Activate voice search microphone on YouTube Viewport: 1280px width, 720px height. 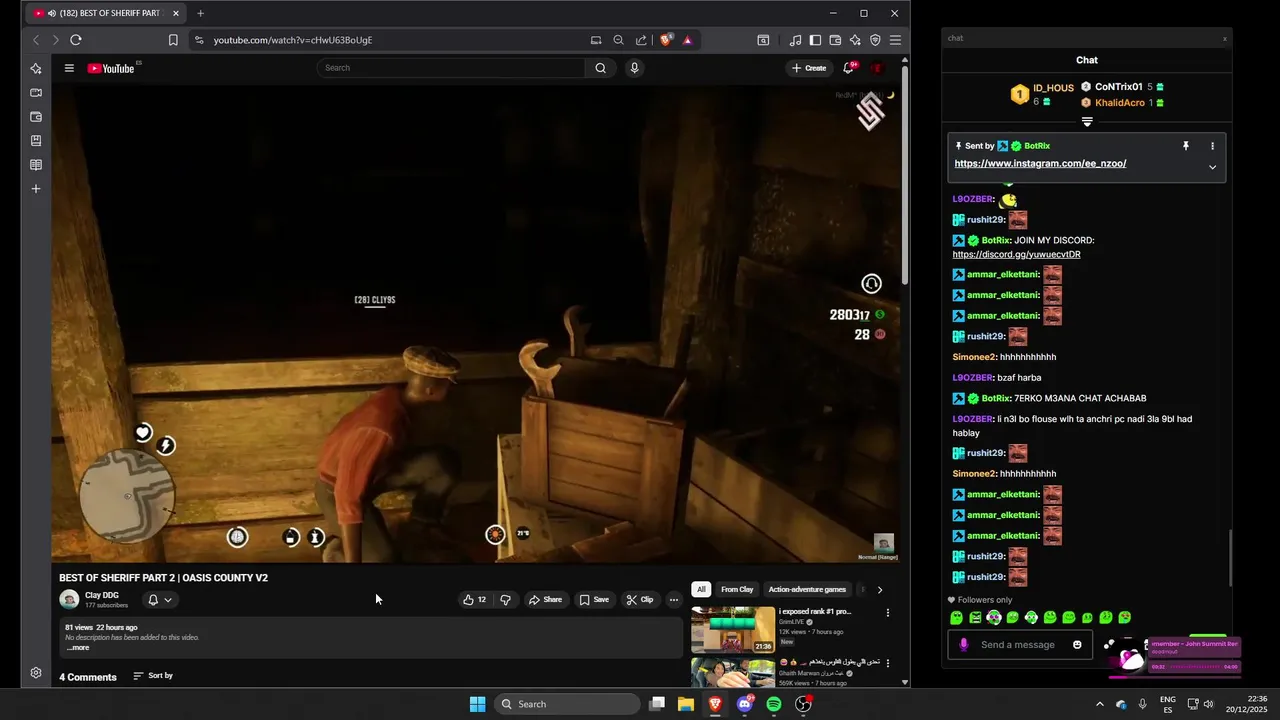tap(634, 68)
